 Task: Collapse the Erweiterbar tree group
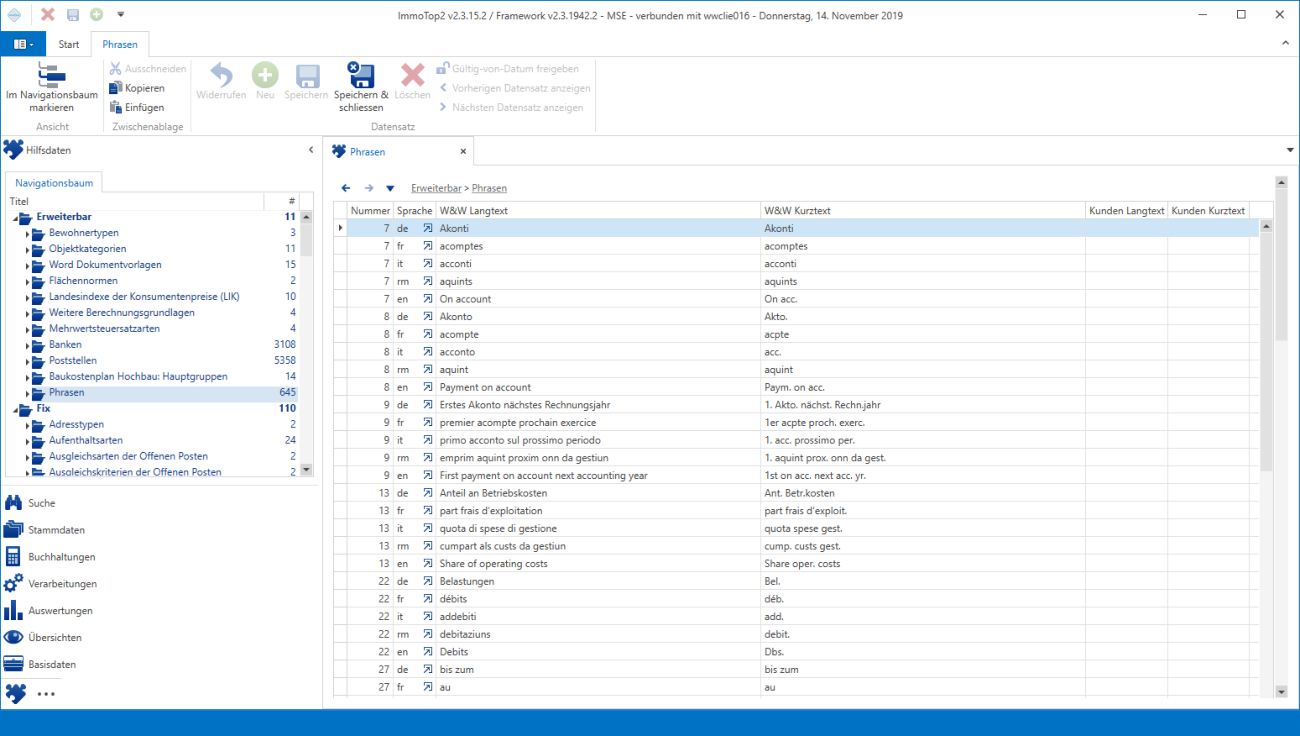pos(15,217)
